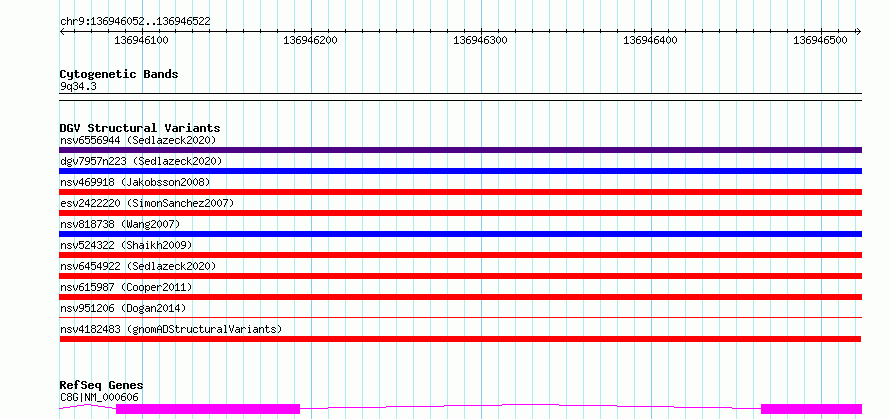Viewport: 890px width, 419px height.
Task: Click ruler position 136946100
Action: point(141,40)
